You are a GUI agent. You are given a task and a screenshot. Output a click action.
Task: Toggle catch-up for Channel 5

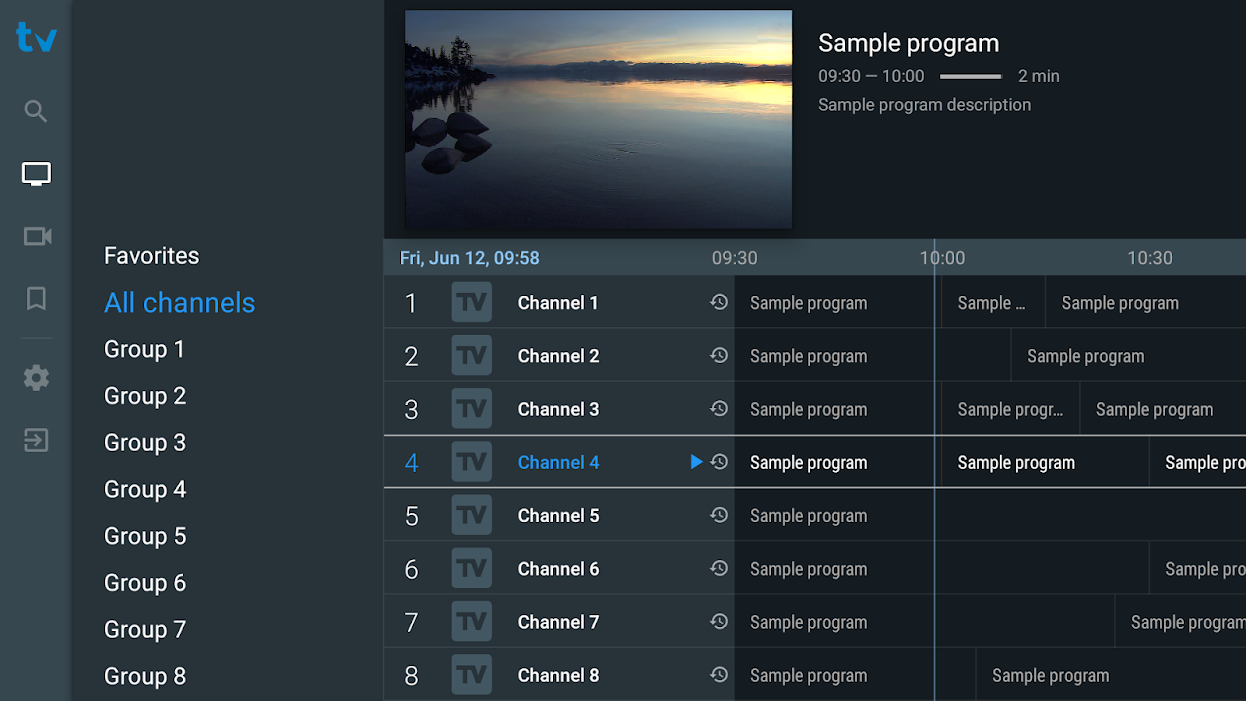[719, 515]
